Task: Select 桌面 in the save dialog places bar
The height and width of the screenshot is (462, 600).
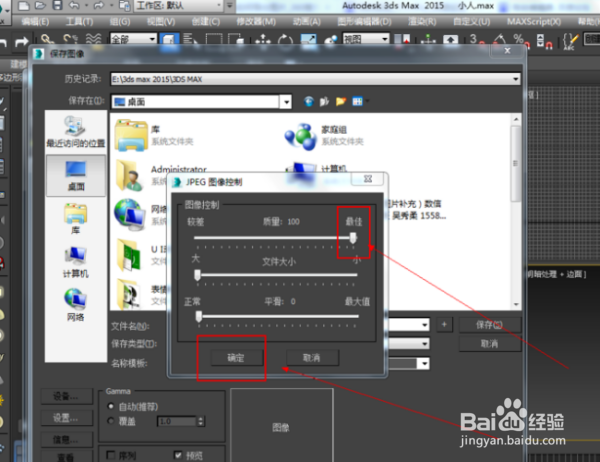Action: coord(76,176)
